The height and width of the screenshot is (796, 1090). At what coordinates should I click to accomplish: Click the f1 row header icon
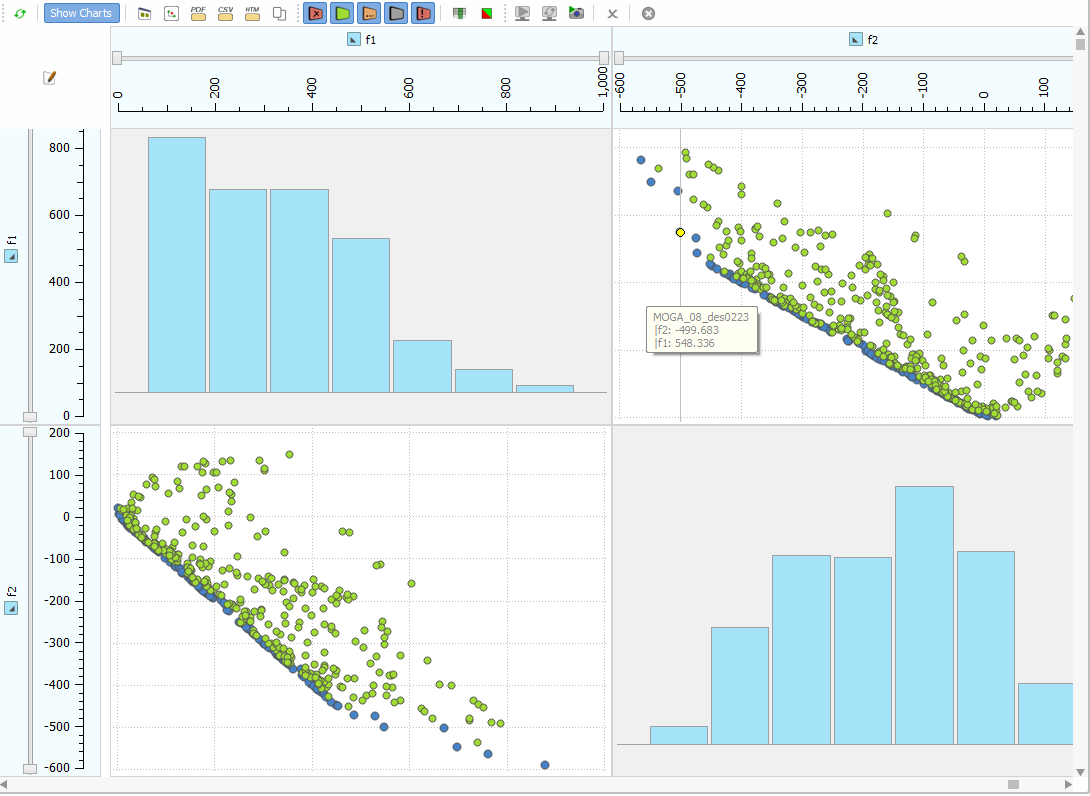point(10,257)
